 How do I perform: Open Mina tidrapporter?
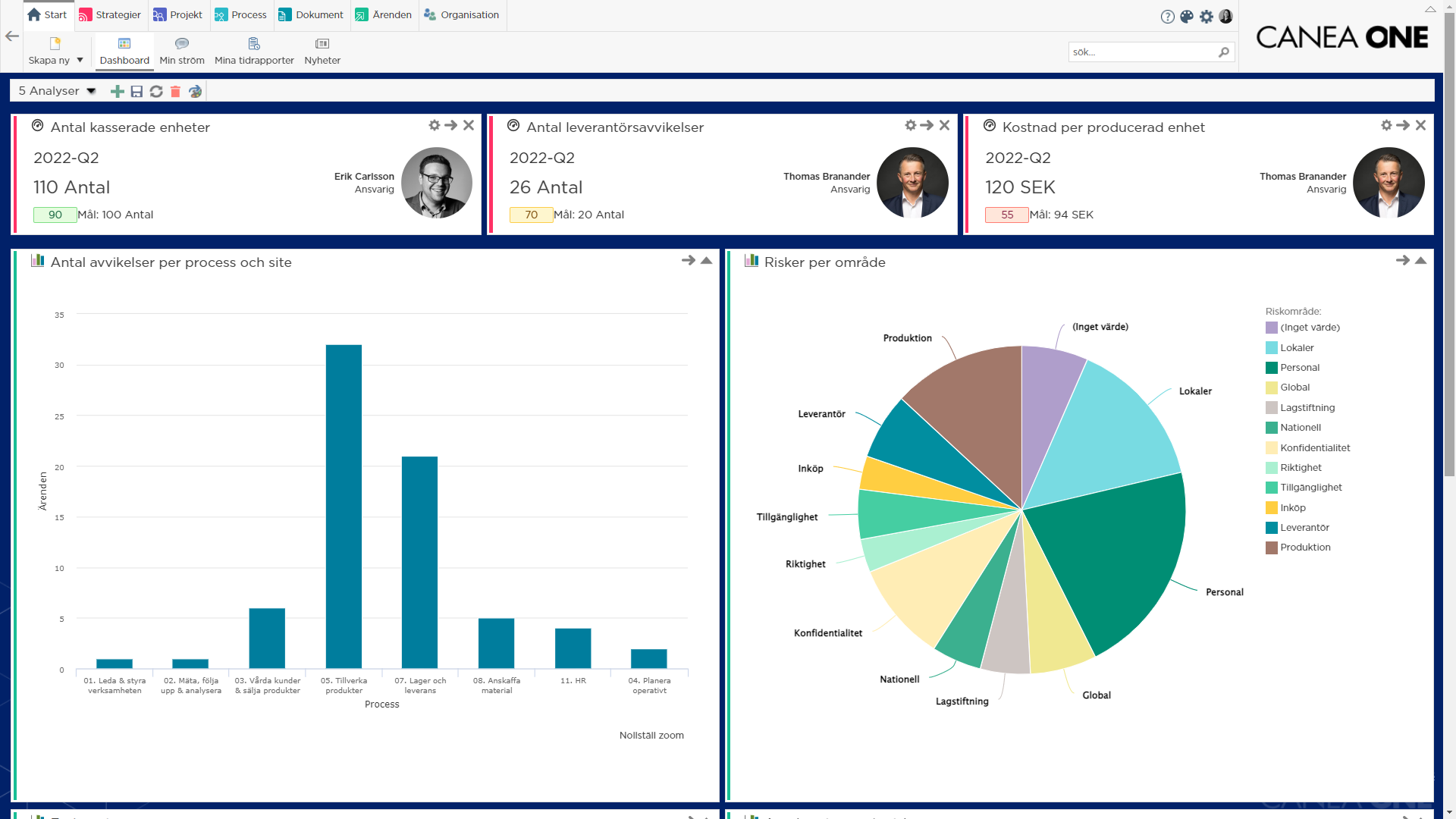coord(254,52)
